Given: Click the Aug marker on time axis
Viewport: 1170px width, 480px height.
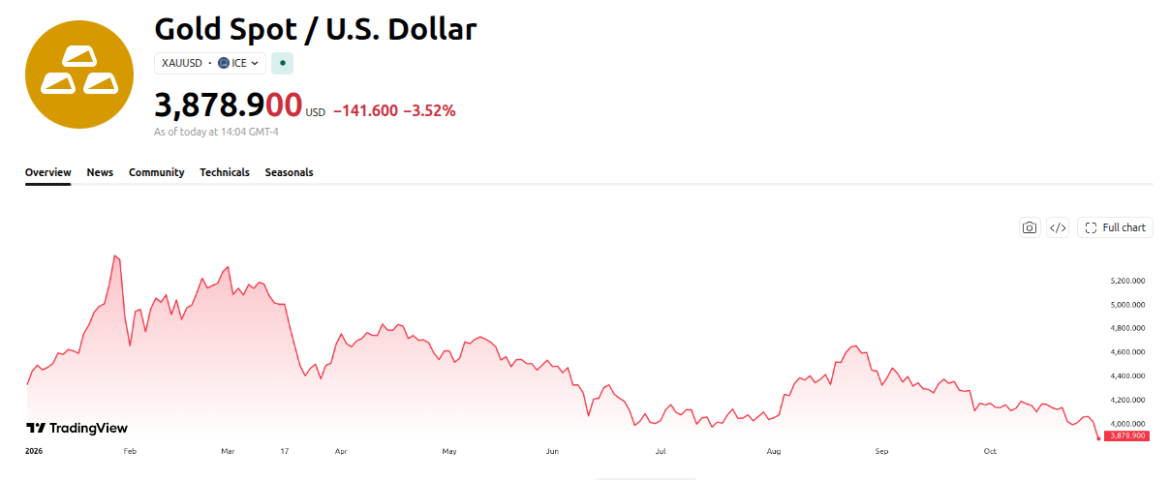Looking at the screenshot, I should pos(773,452).
